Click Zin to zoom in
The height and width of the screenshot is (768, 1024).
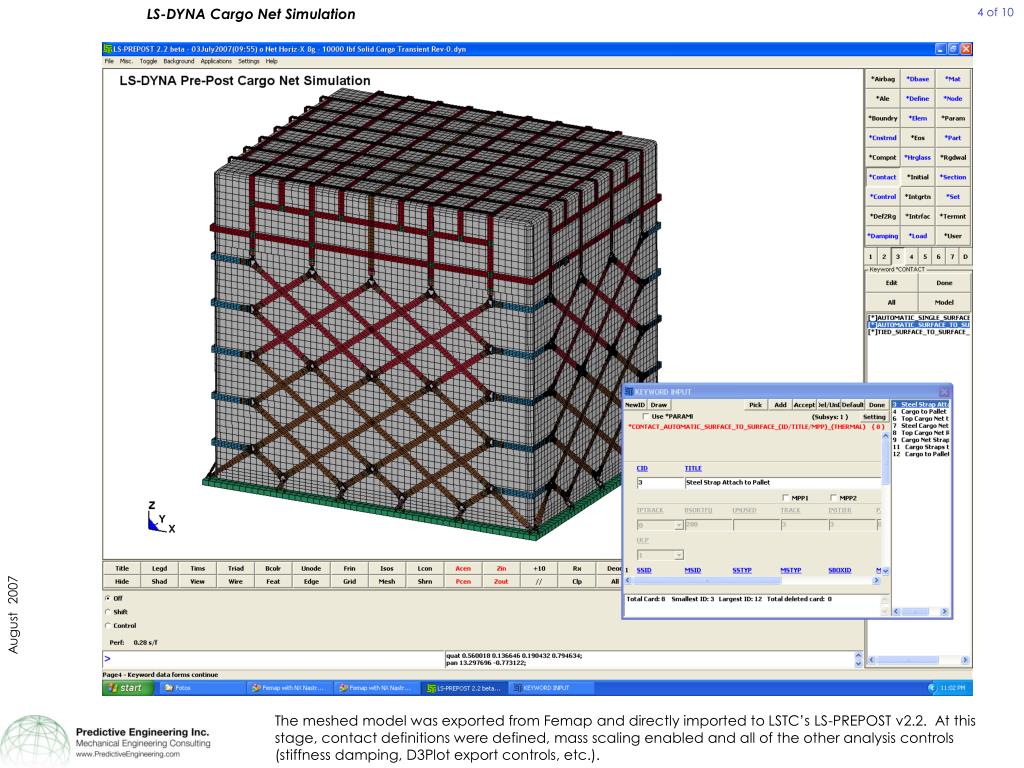click(501, 568)
